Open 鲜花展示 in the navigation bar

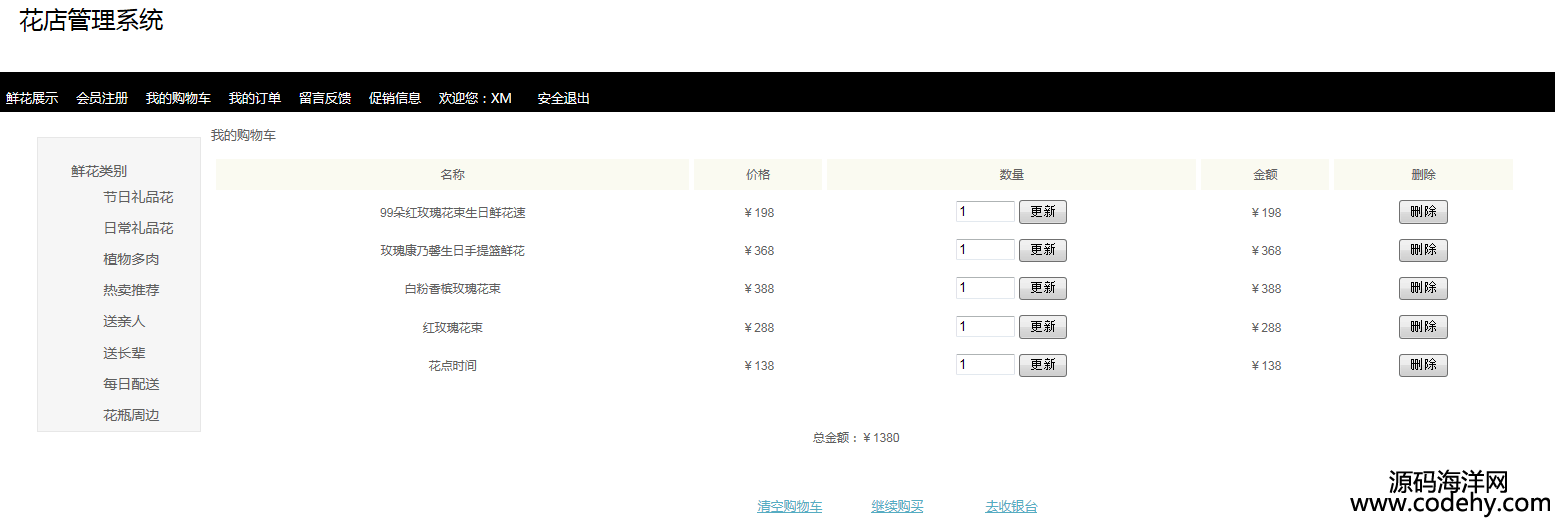click(32, 98)
